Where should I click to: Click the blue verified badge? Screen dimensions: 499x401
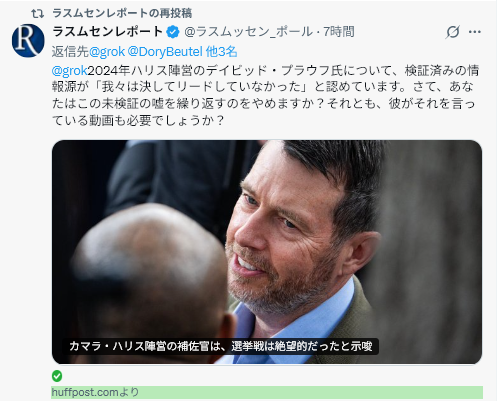click(173, 32)
